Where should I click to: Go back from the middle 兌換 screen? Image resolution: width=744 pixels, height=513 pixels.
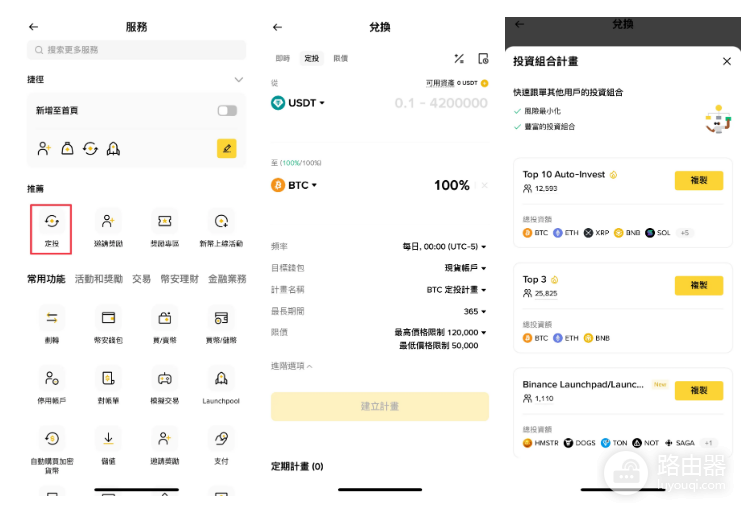[x=278, y=27]
